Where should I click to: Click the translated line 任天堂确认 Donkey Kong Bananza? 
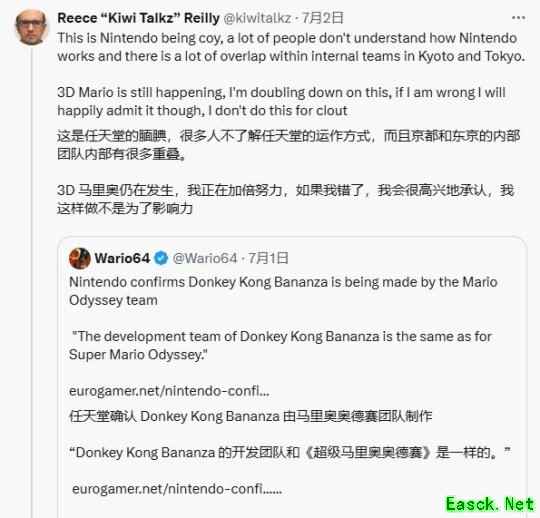(x=250, y=416)
